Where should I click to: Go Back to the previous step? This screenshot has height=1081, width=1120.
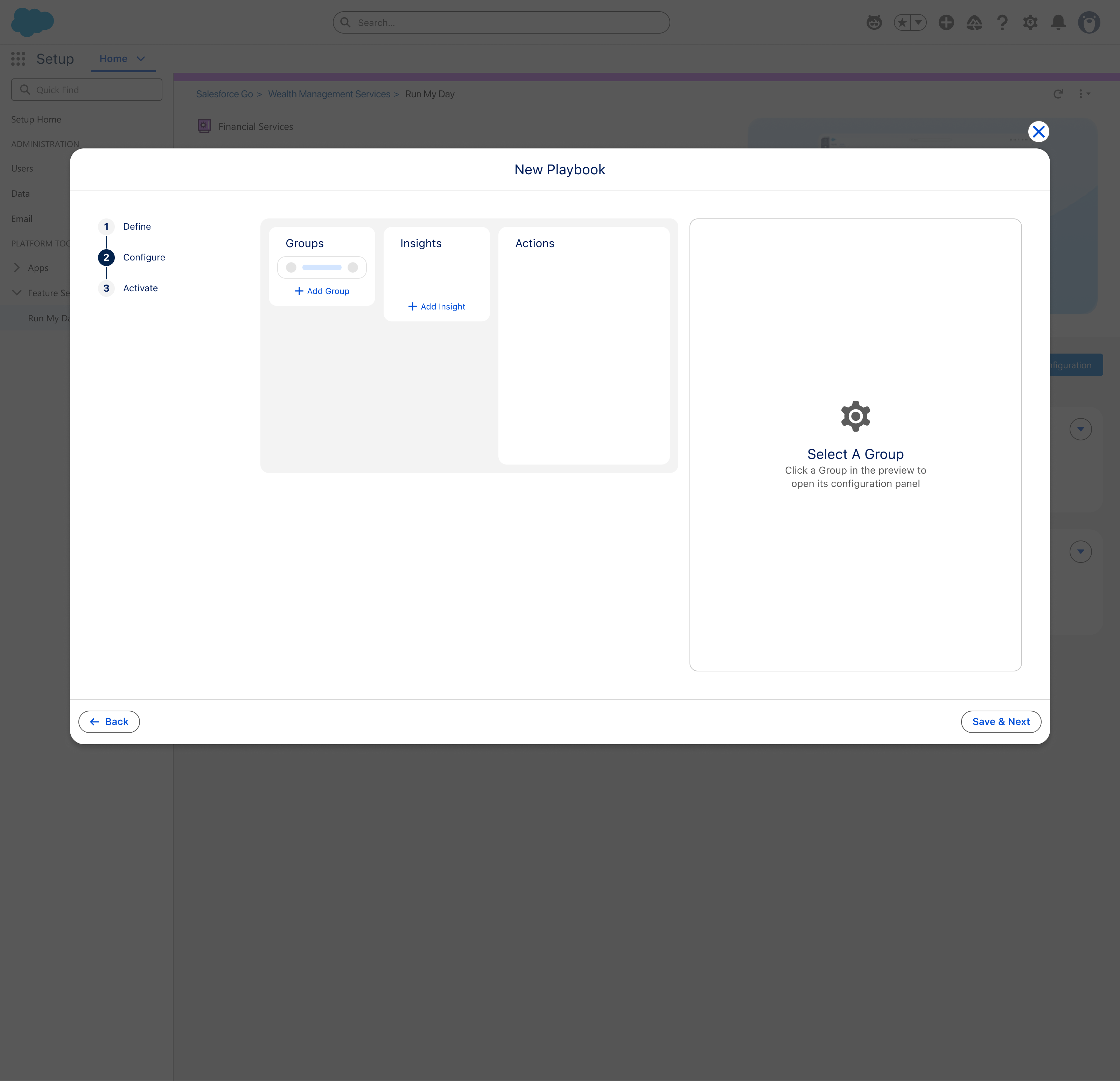pos(109,721)
